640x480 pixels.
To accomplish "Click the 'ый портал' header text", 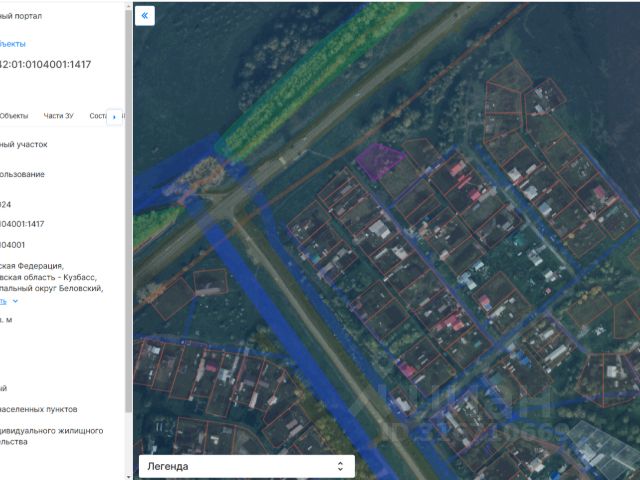I will click(21, 16).
